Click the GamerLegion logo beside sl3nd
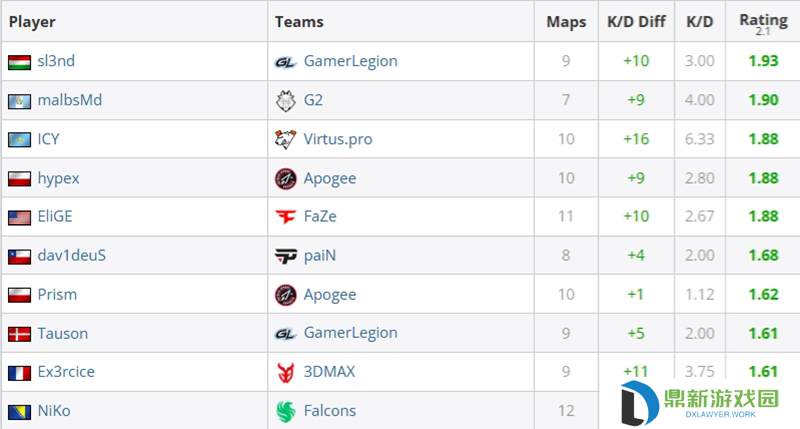 285,62
